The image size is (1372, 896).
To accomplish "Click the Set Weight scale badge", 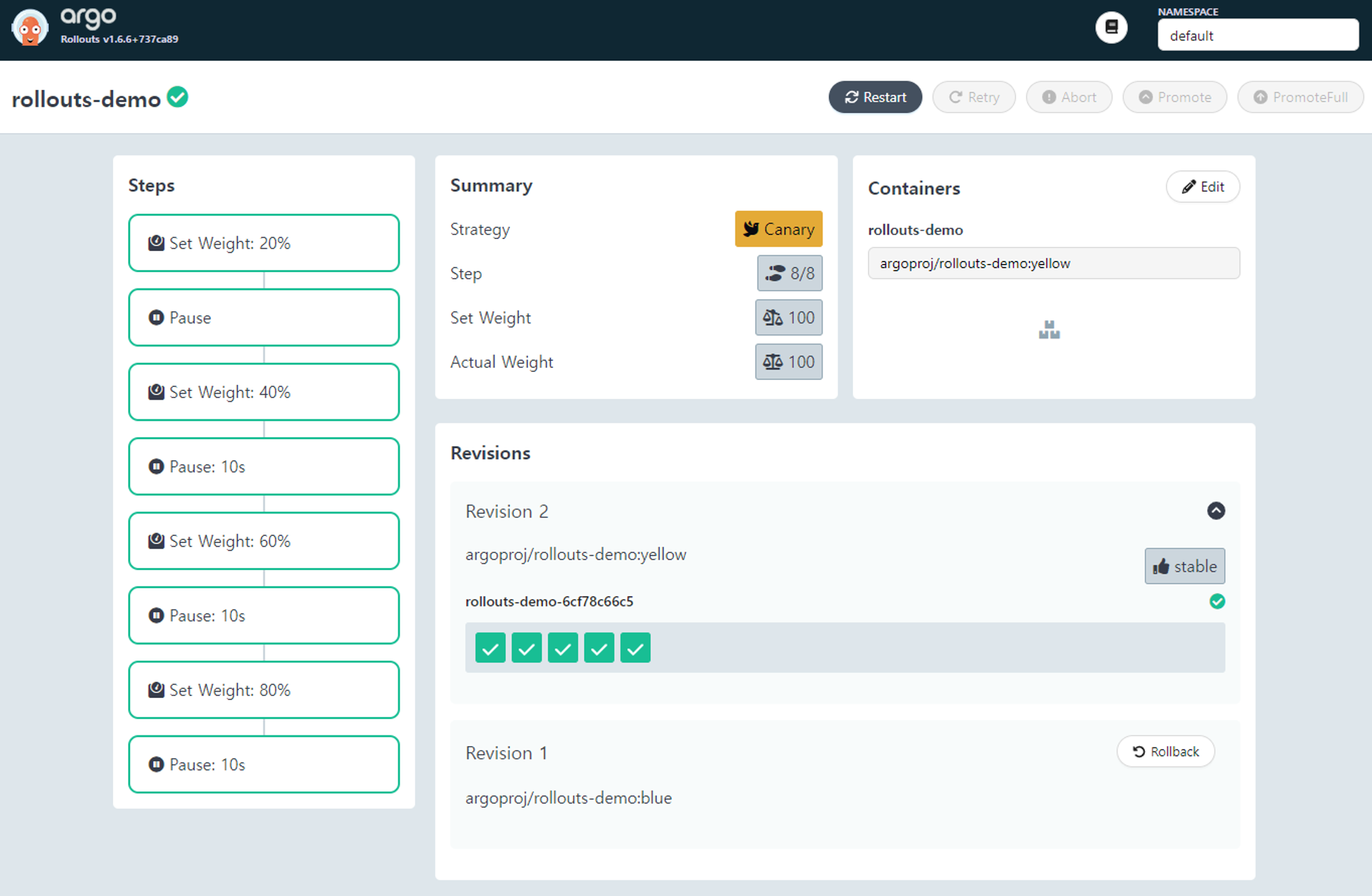I will pyautogui.click(x=789, y=318).
